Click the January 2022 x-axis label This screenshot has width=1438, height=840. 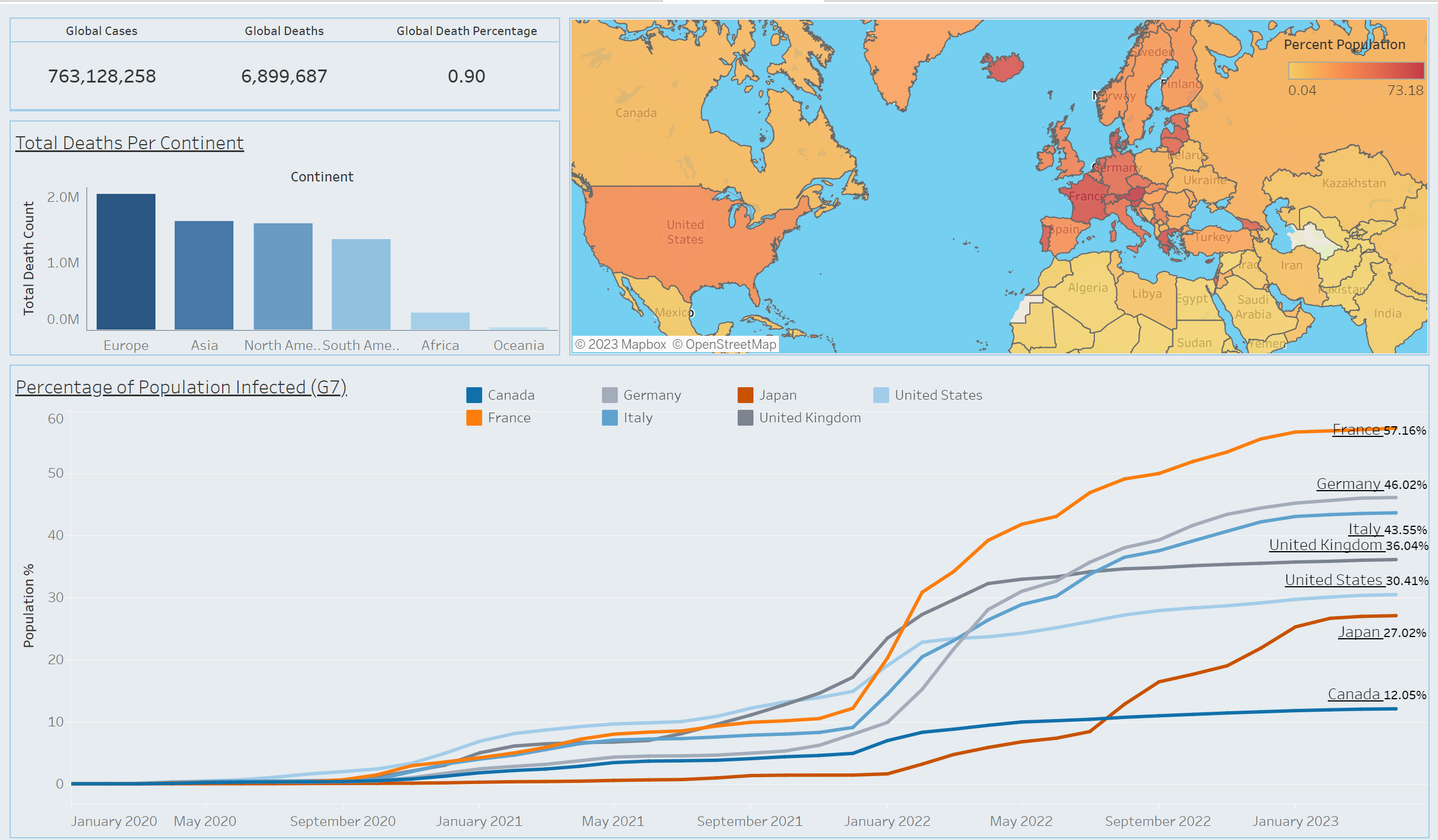tap(887, 821)
